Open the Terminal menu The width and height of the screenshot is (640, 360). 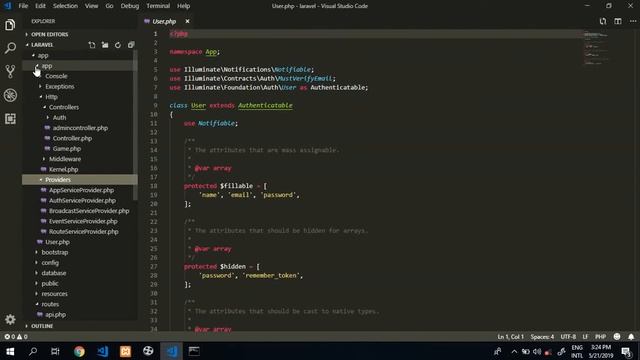pos(158,6)
